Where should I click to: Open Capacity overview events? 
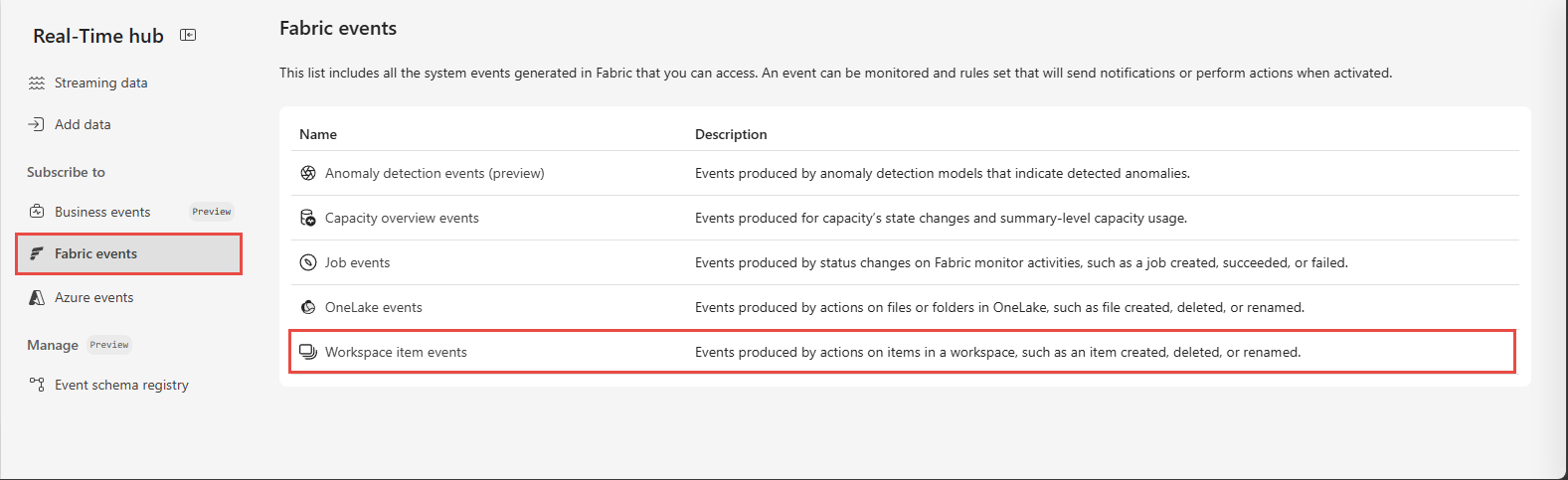tap(402, 218)
